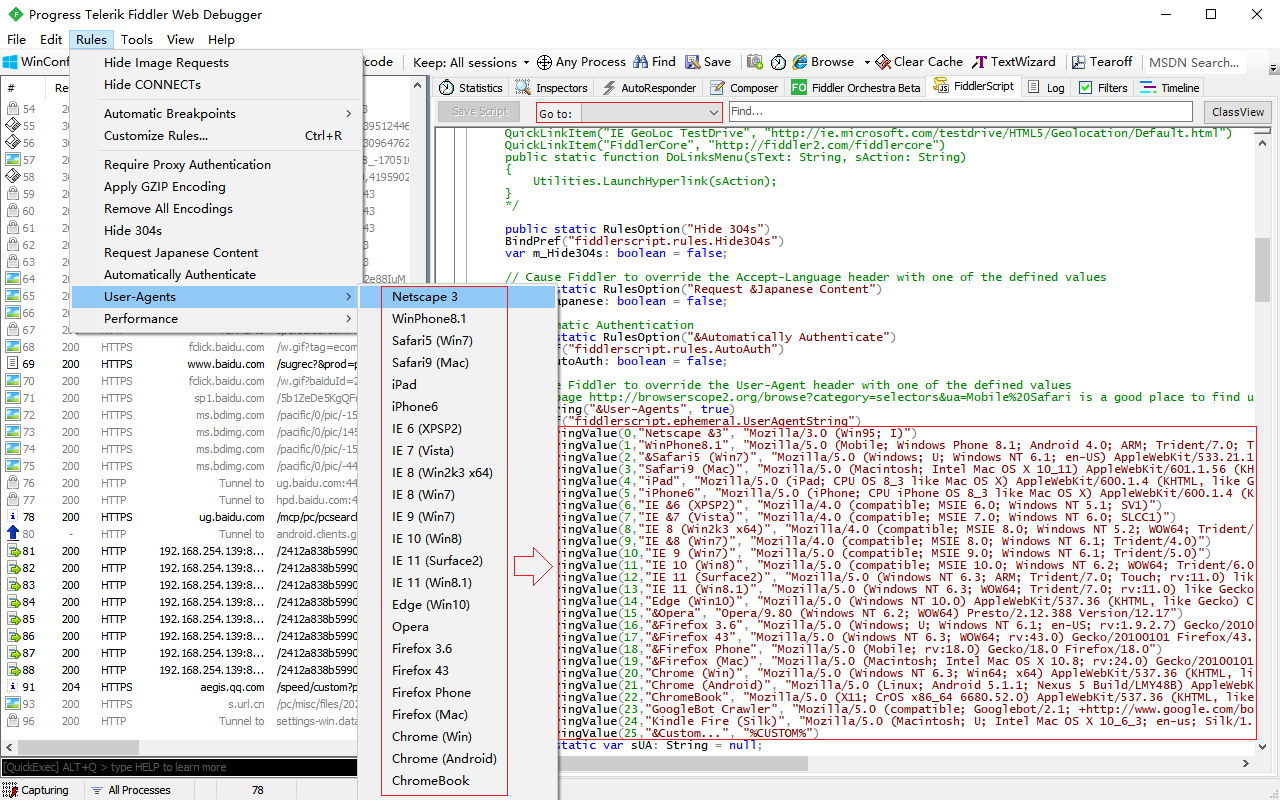Click the Tearoff toolbar button
The height and width of the screenshot is (800, 1280).
(1101, 62)
